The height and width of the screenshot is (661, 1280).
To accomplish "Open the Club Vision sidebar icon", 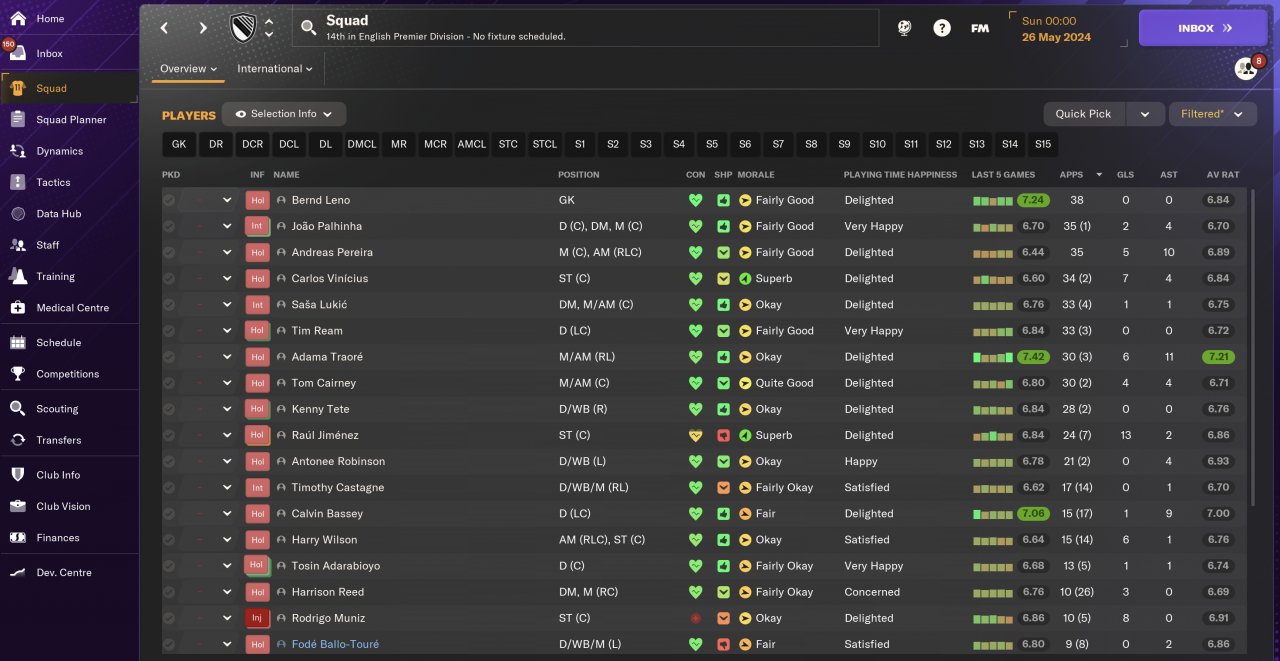I will (18, 506).
